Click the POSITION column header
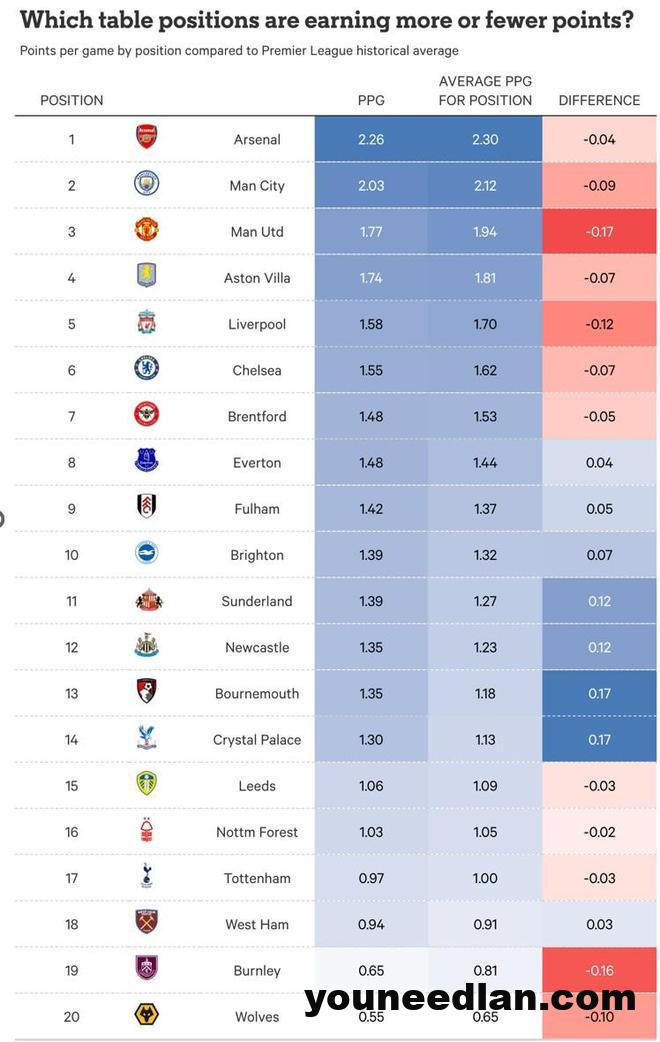This screenshot has height=1042, width=660. 72,100
